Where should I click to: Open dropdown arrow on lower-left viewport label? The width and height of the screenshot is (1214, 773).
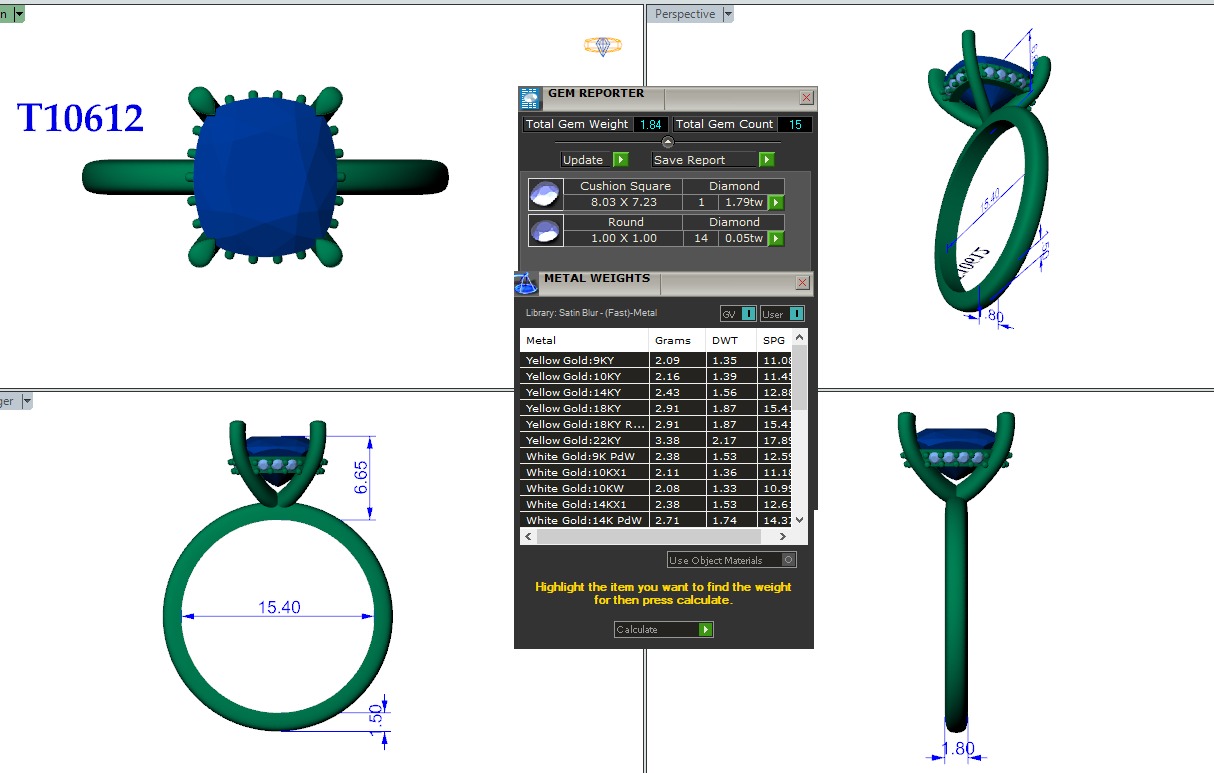click(x=27, y=401)
